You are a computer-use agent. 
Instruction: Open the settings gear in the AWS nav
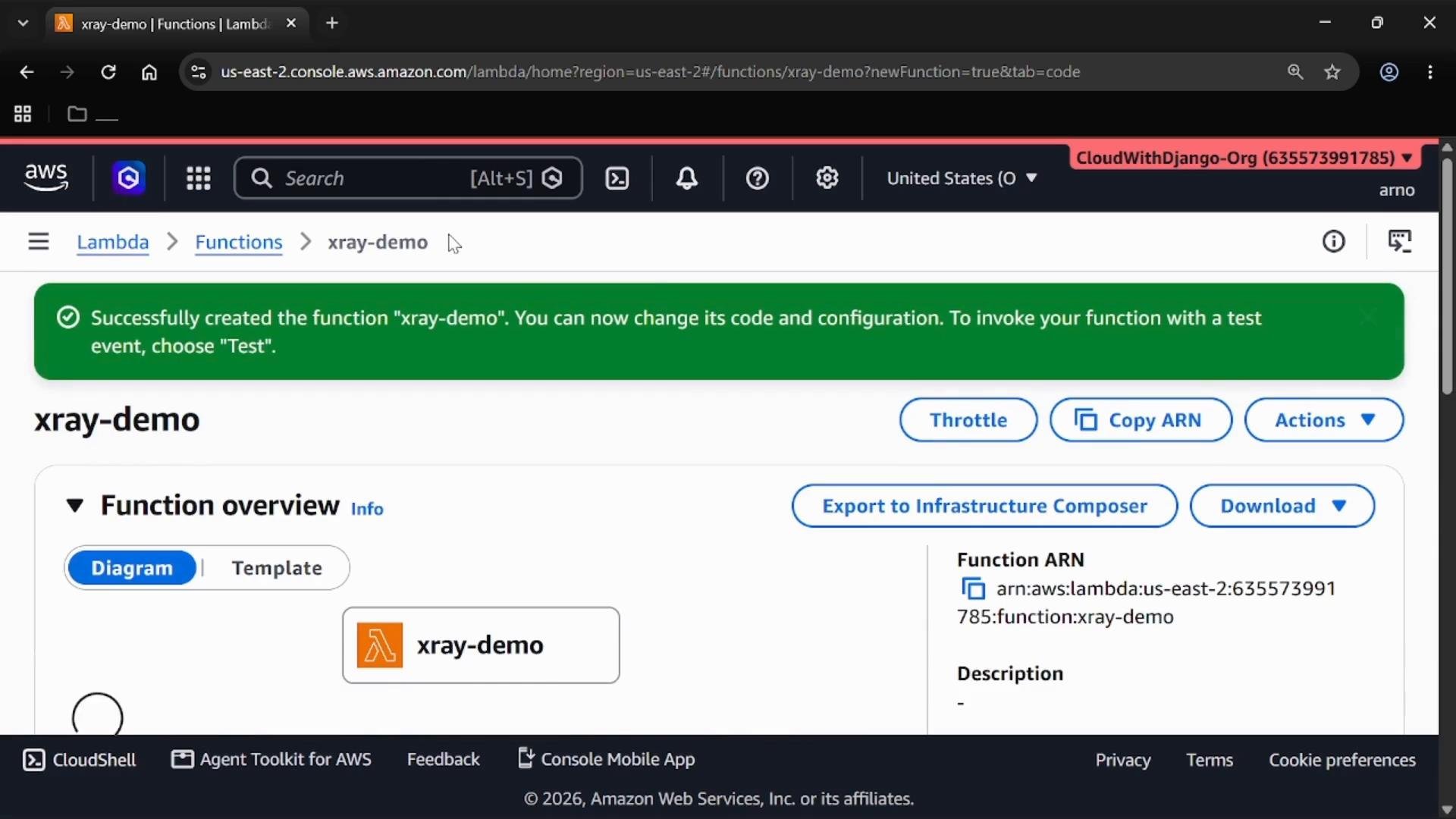click(827, 178)
